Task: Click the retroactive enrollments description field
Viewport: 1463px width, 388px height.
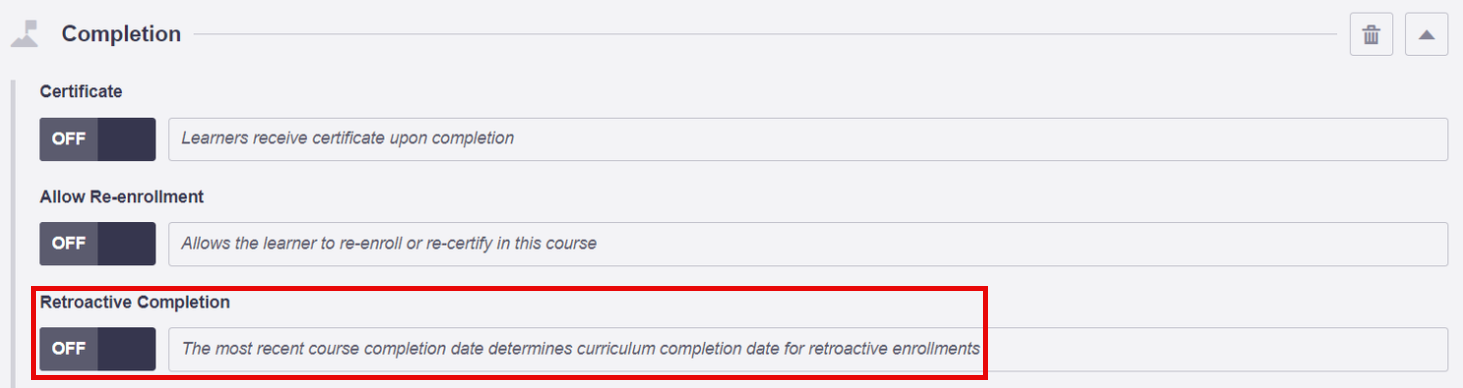Action: pos(808,349)
